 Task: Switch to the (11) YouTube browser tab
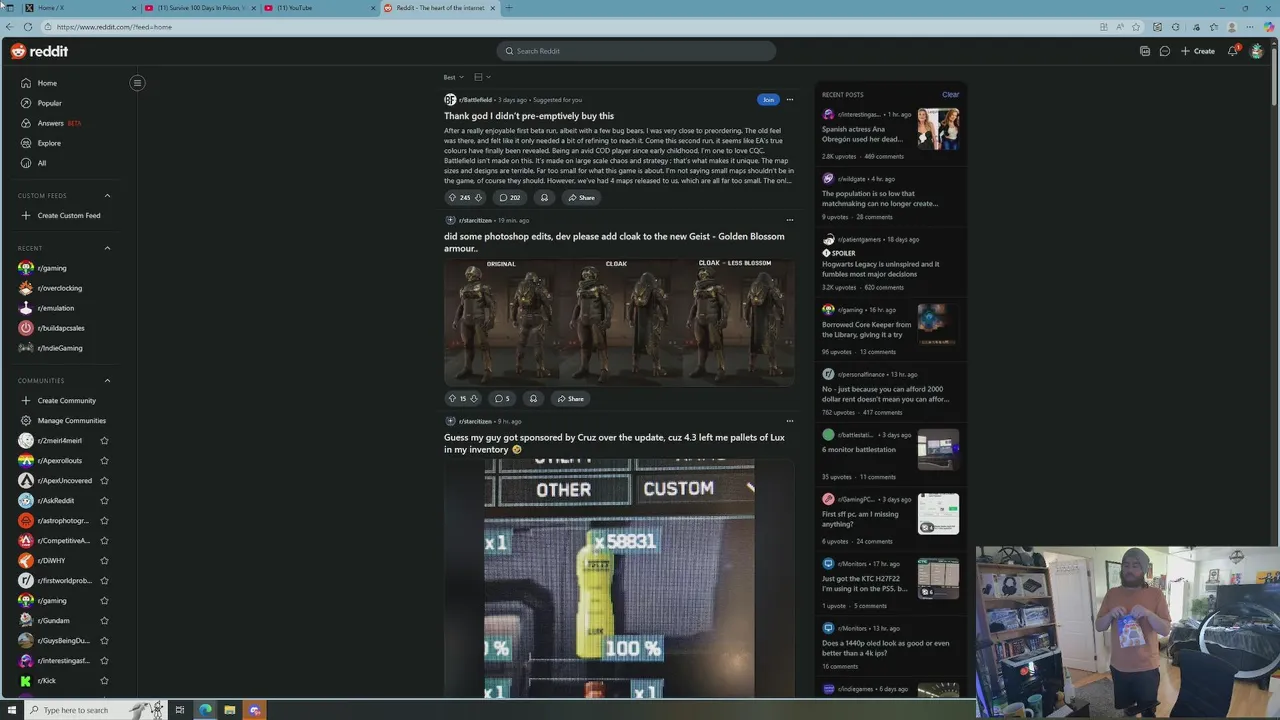click(318, 8)
